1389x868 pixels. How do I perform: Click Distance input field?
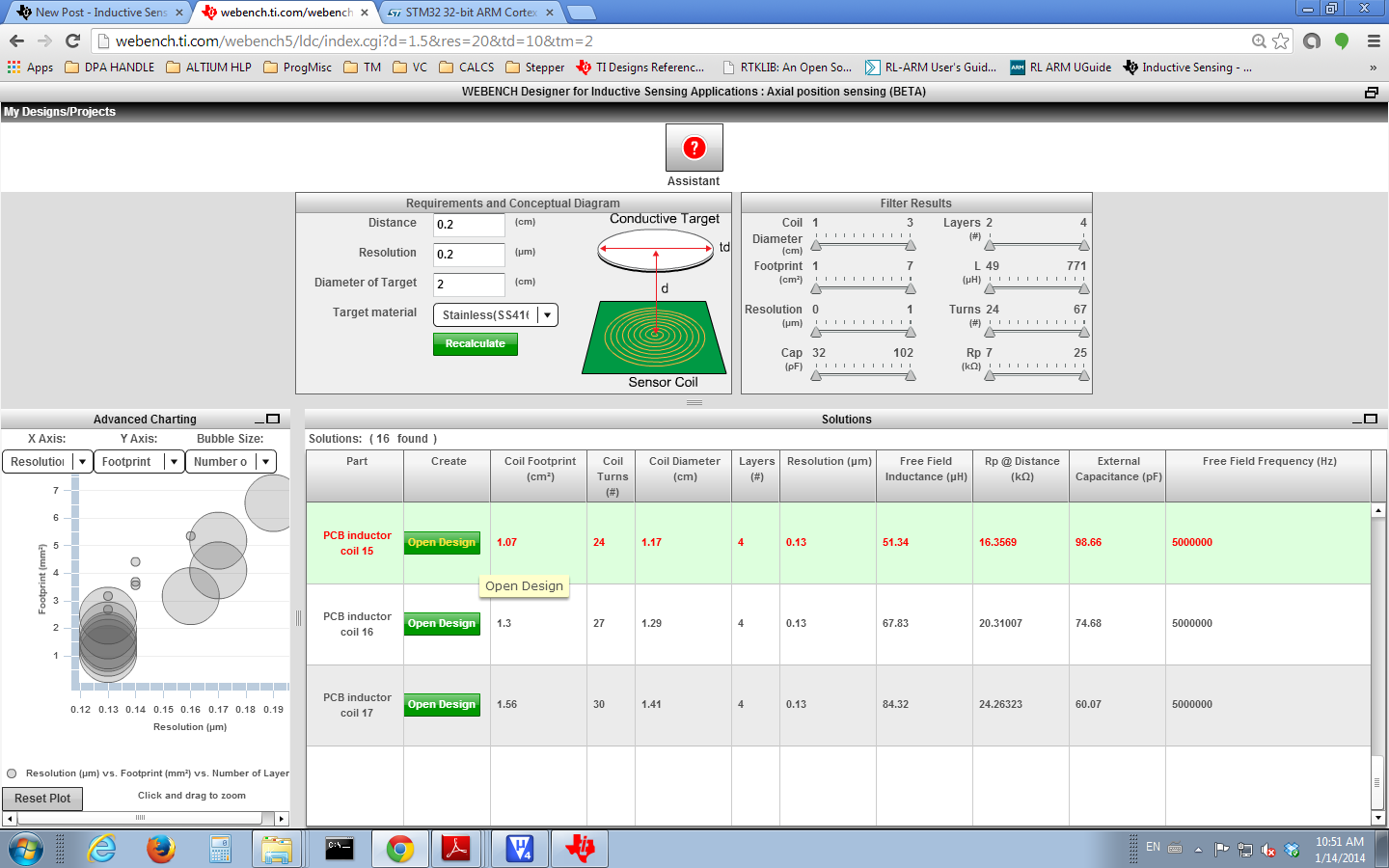[x=469, y=225]
